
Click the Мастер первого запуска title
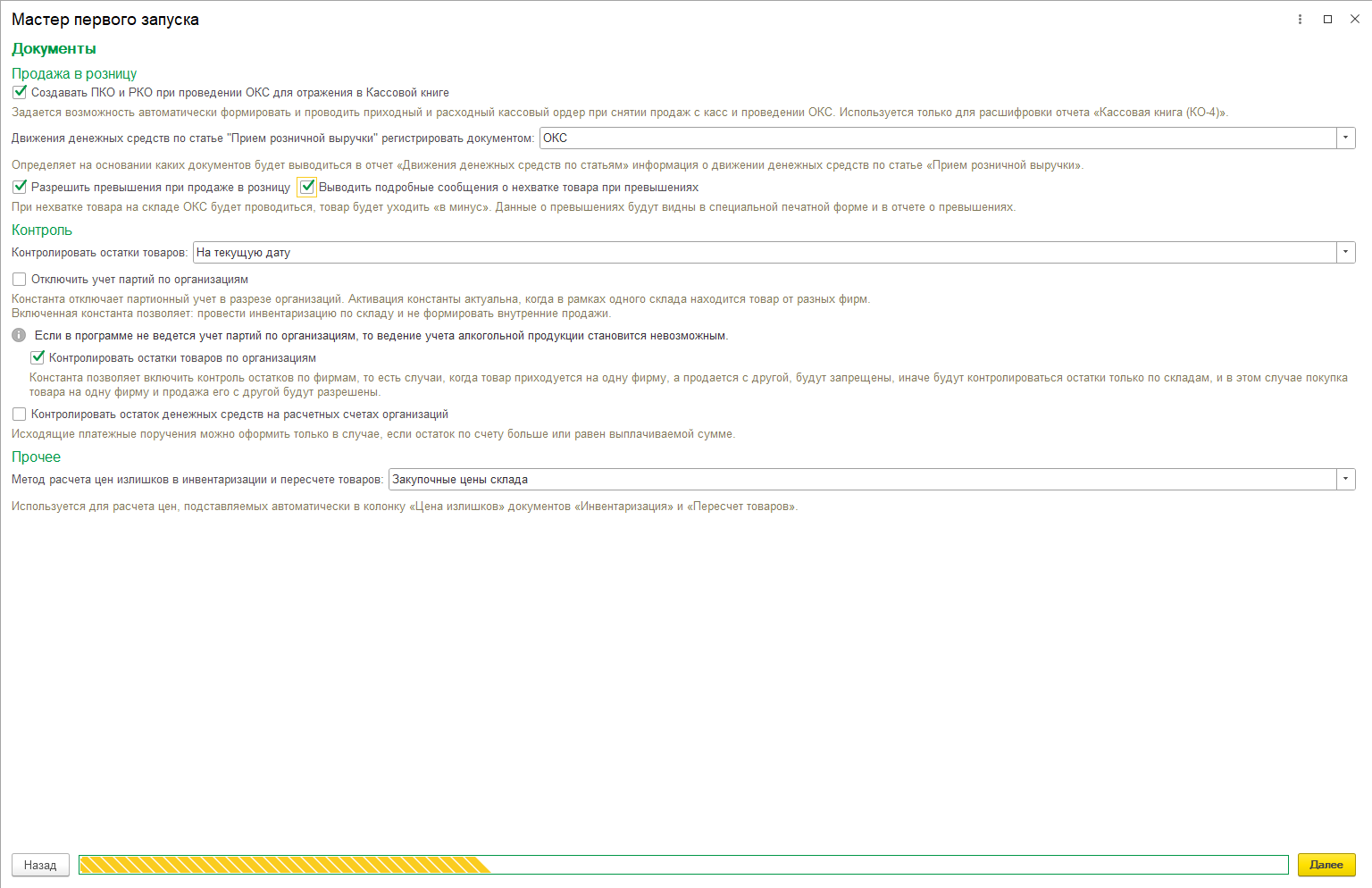pos(105,20)
